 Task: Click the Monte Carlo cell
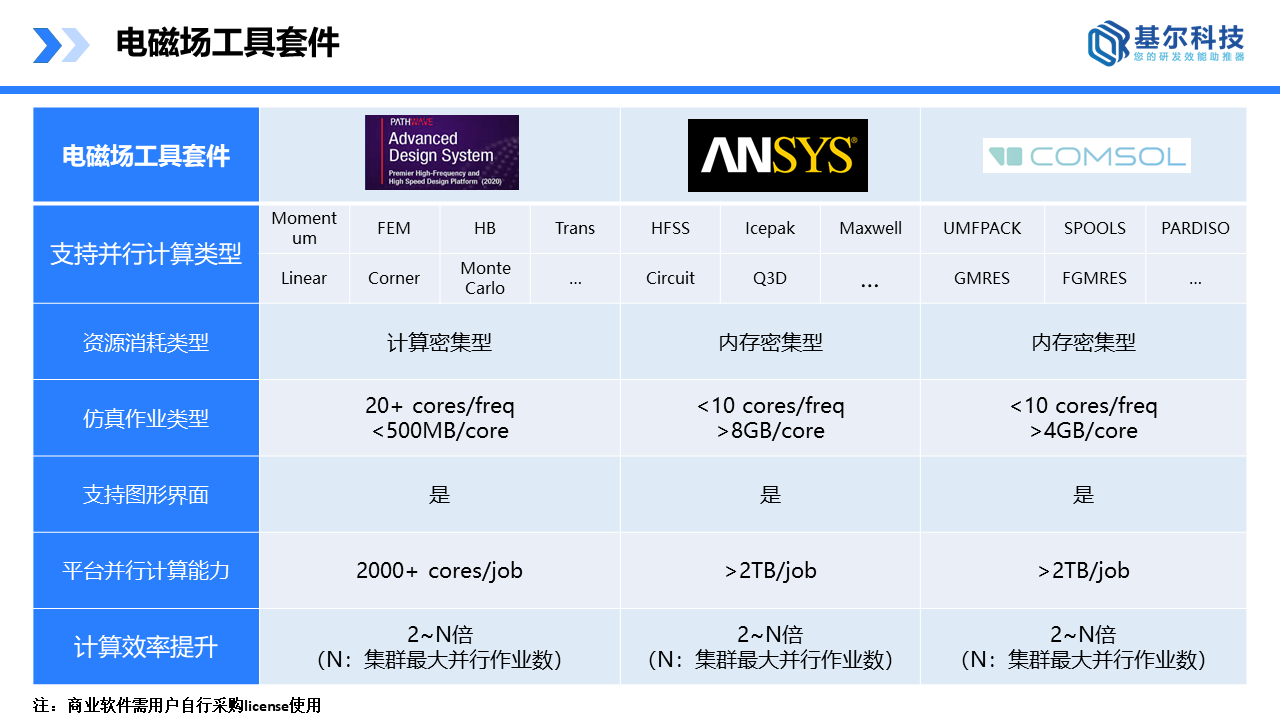point(485,278)
